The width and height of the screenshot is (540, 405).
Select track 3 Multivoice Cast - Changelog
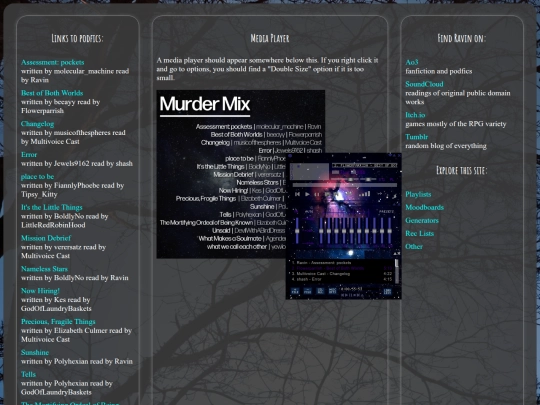click(x=342, y=274)
